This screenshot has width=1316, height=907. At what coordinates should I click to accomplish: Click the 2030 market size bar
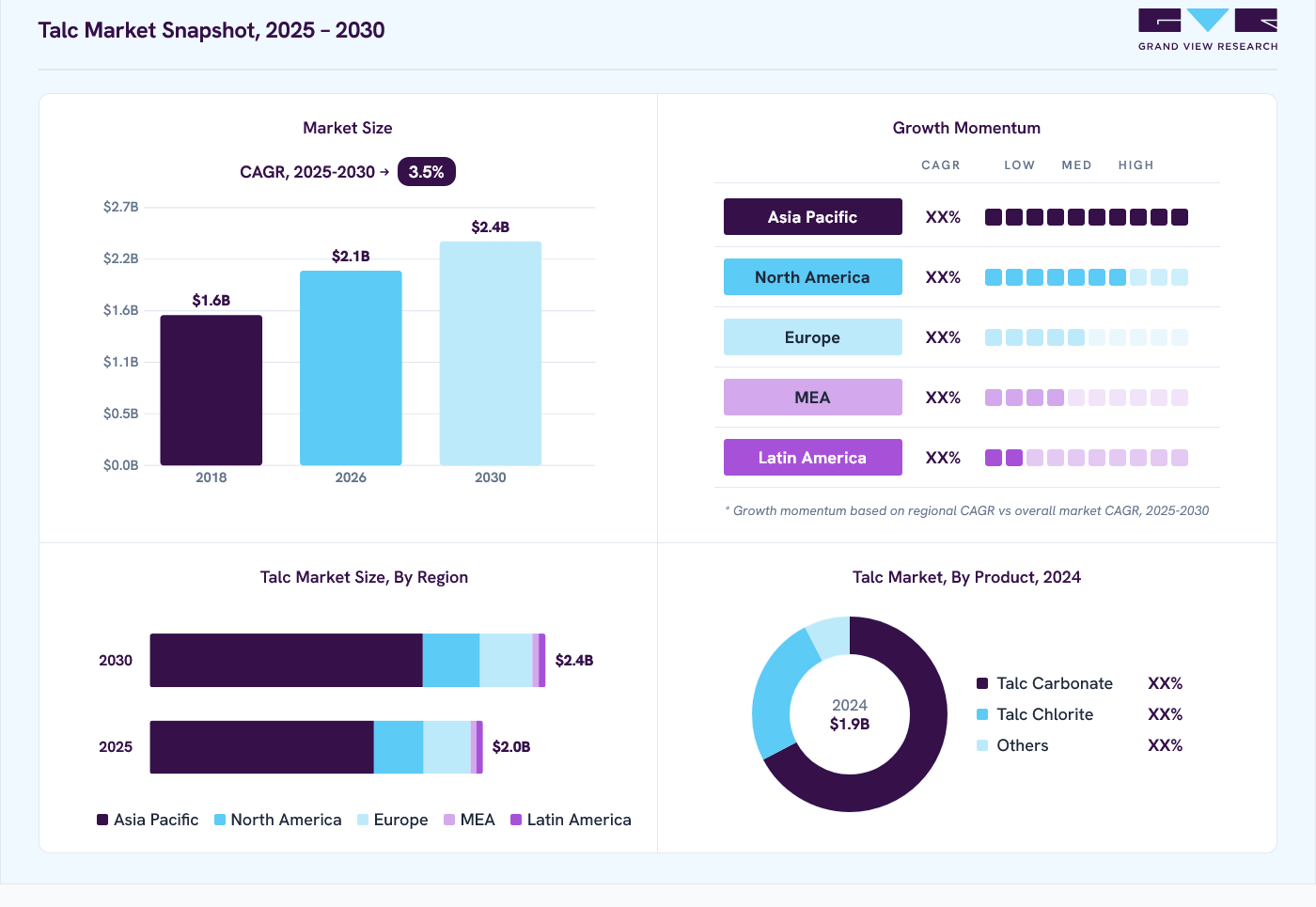(x=491, y=353)
